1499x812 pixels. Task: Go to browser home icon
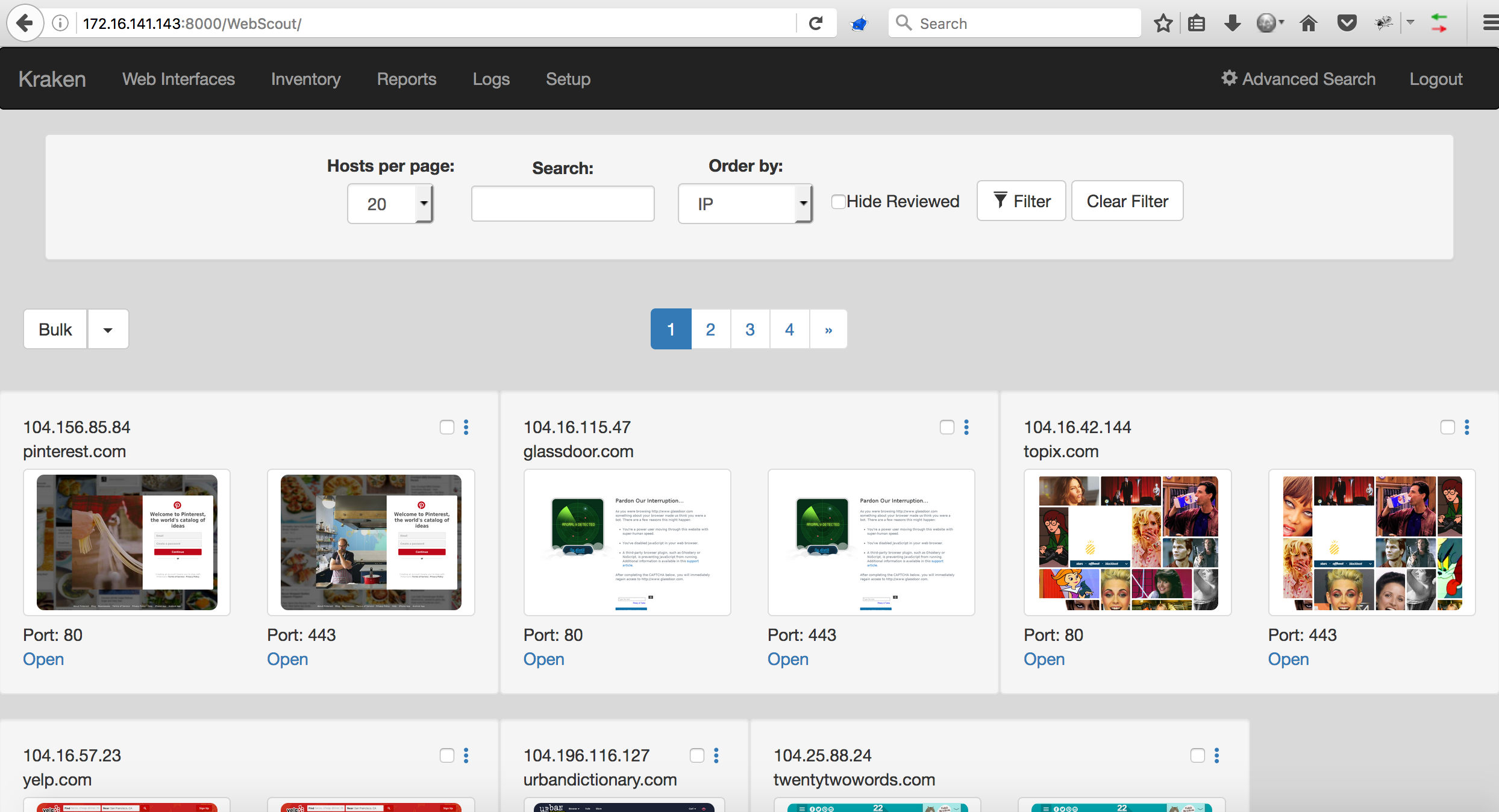(x=1308, y=23)
